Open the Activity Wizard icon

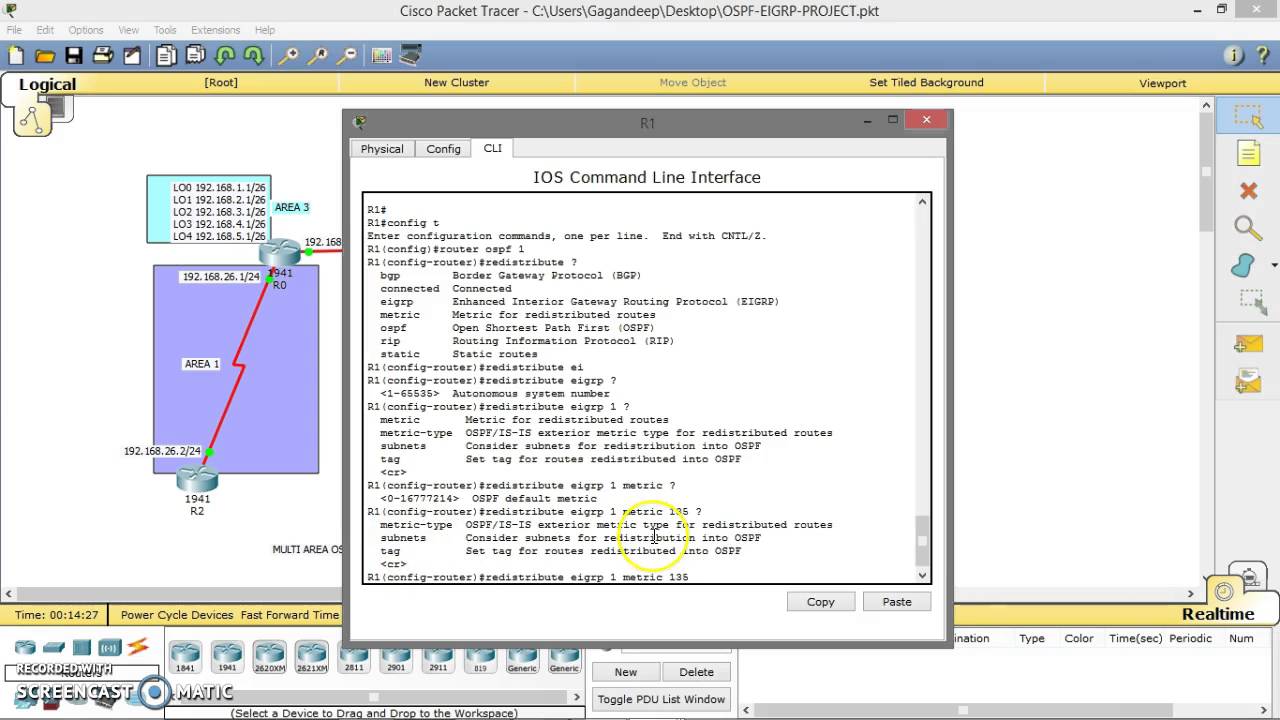(132, 56)
